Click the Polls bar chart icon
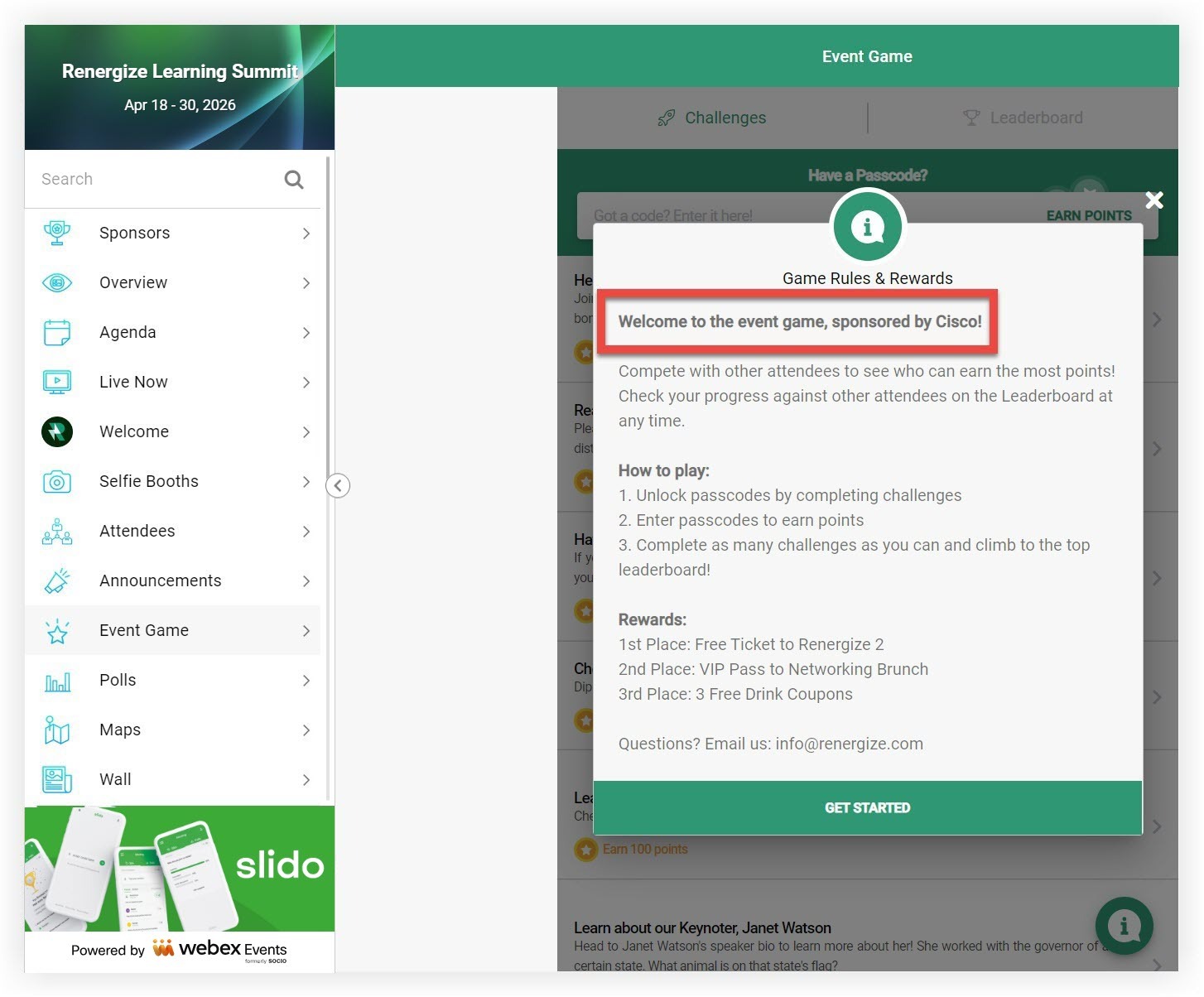The height and width of the screenshot is (997, 1204). click(57, 682)
